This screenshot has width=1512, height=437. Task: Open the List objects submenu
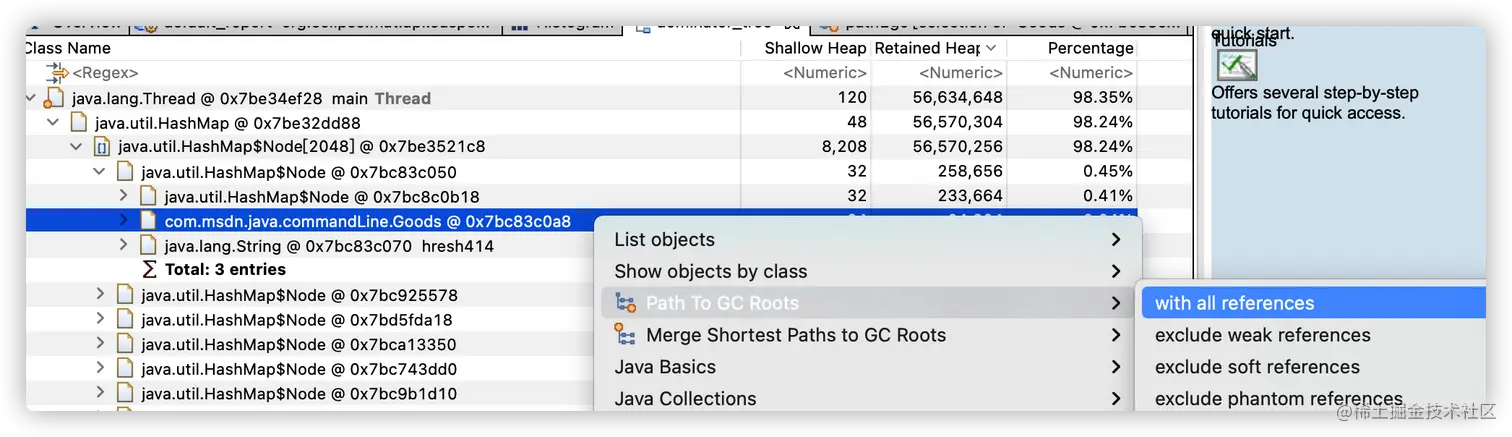868,240
